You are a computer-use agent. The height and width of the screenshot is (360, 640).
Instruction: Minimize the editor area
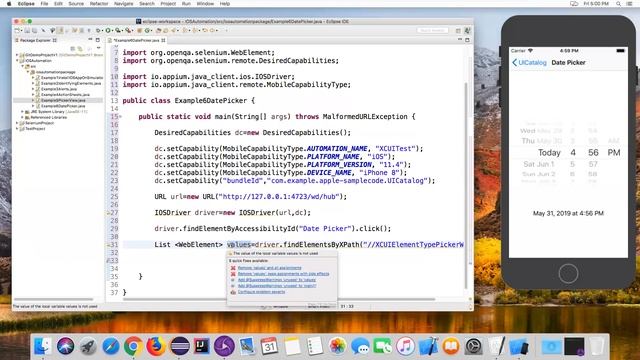pos(460,40)
